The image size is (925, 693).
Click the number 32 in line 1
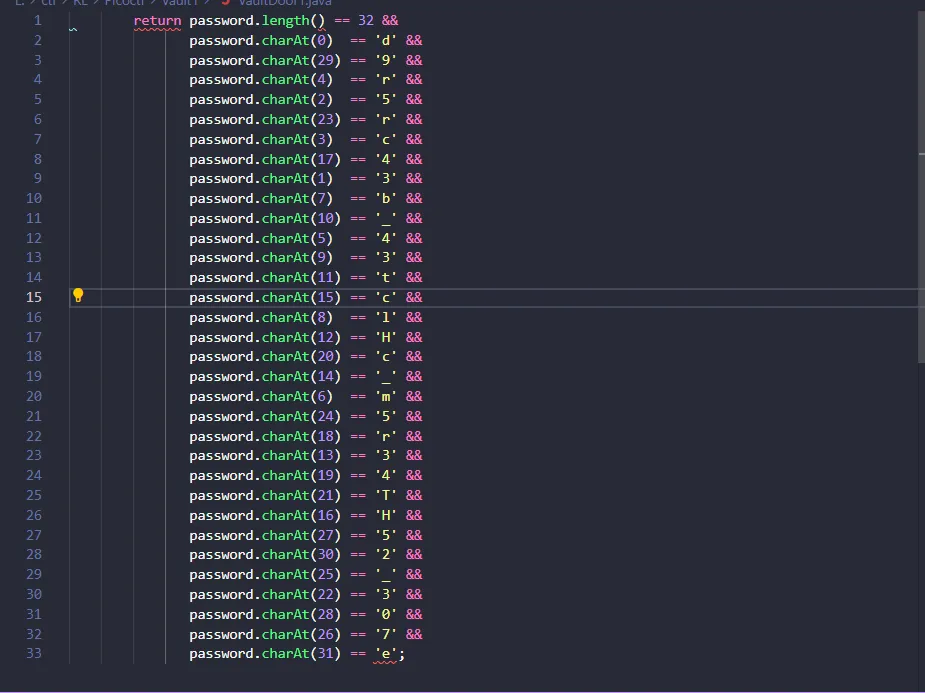[365, 20]
